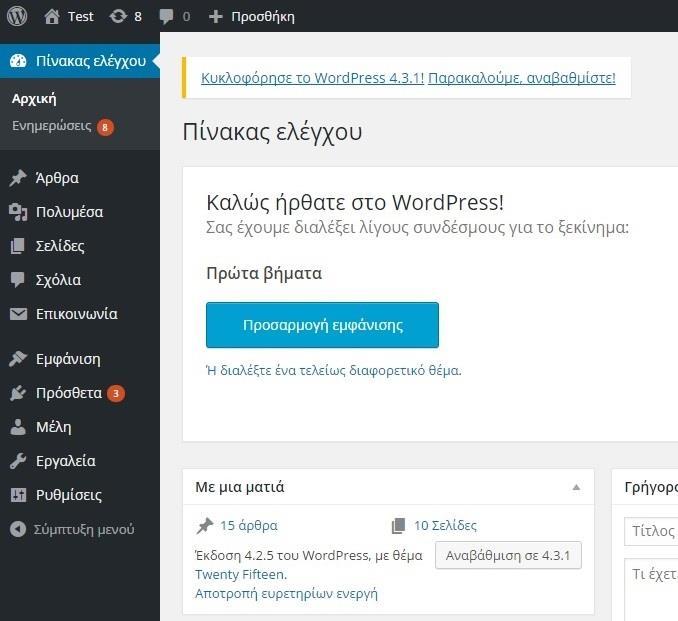Open the updates circular arrows icon
This screenshot has width=678, height=621.
click(118, 16)
